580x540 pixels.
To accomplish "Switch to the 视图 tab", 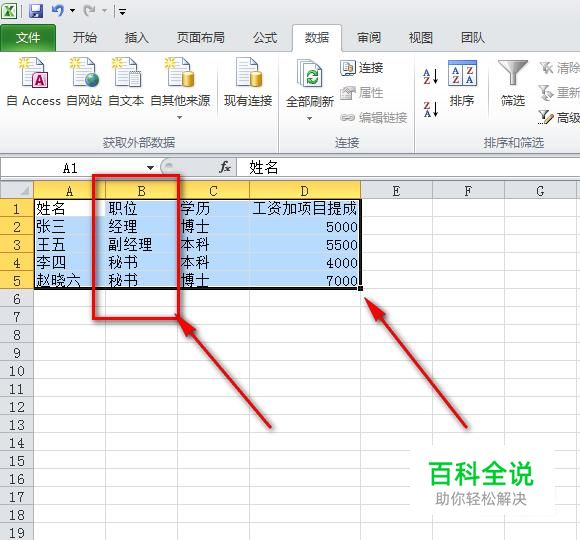I will [x=421, y=38].
